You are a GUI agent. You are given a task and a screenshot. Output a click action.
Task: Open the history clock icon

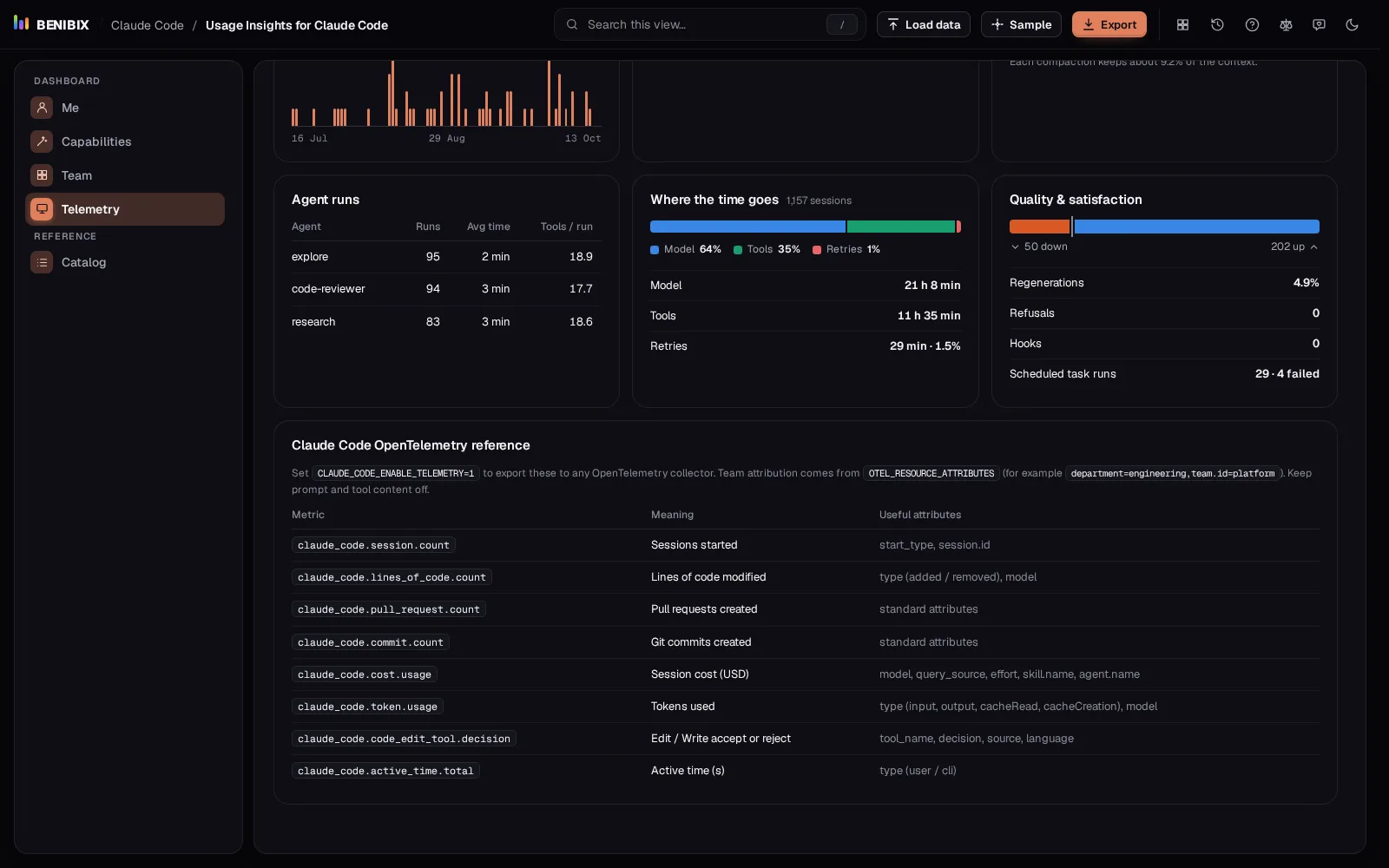click(x=1217, y=25)
